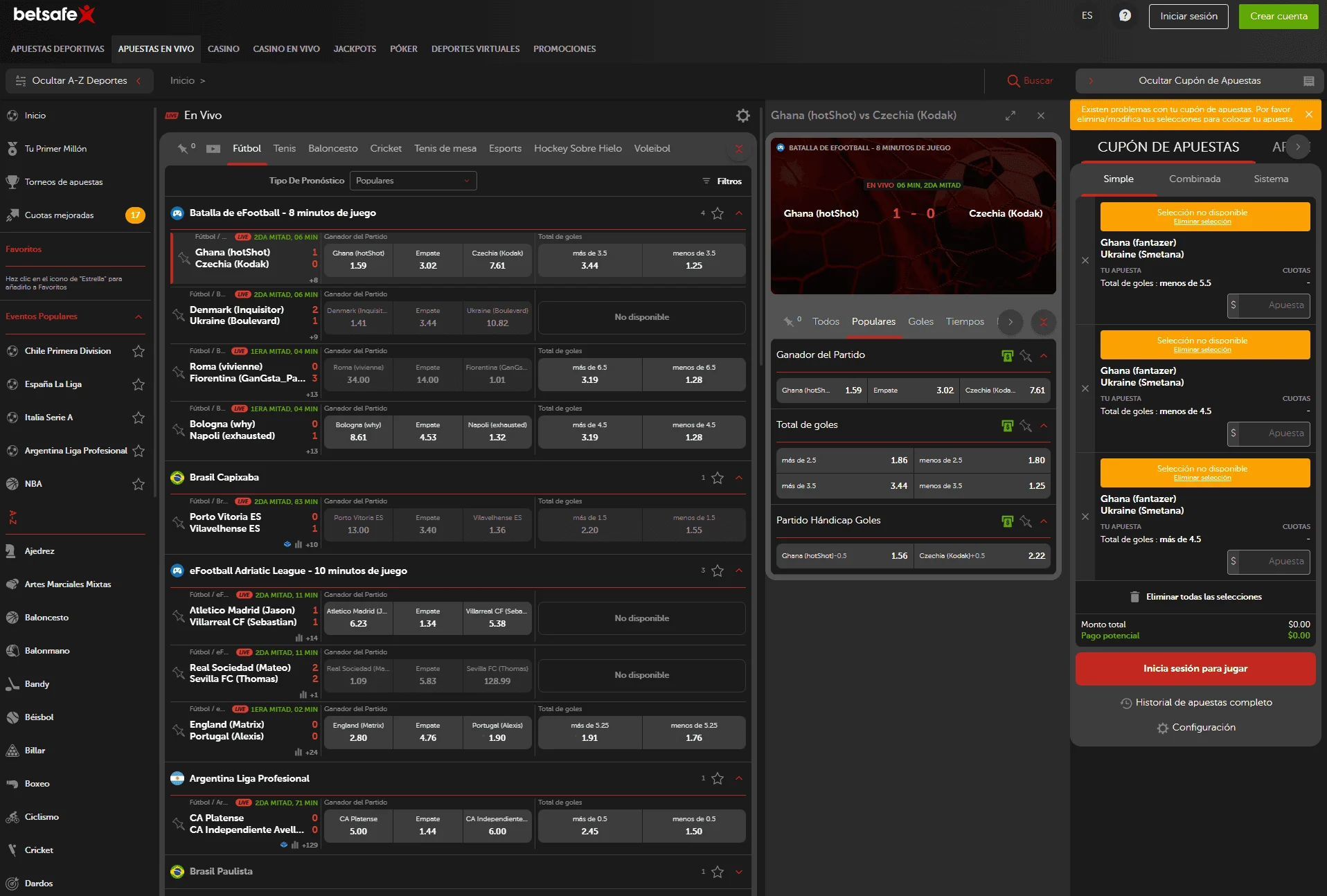
Task: Click the bet slip list icon
Action: [x=1308, y=81]
